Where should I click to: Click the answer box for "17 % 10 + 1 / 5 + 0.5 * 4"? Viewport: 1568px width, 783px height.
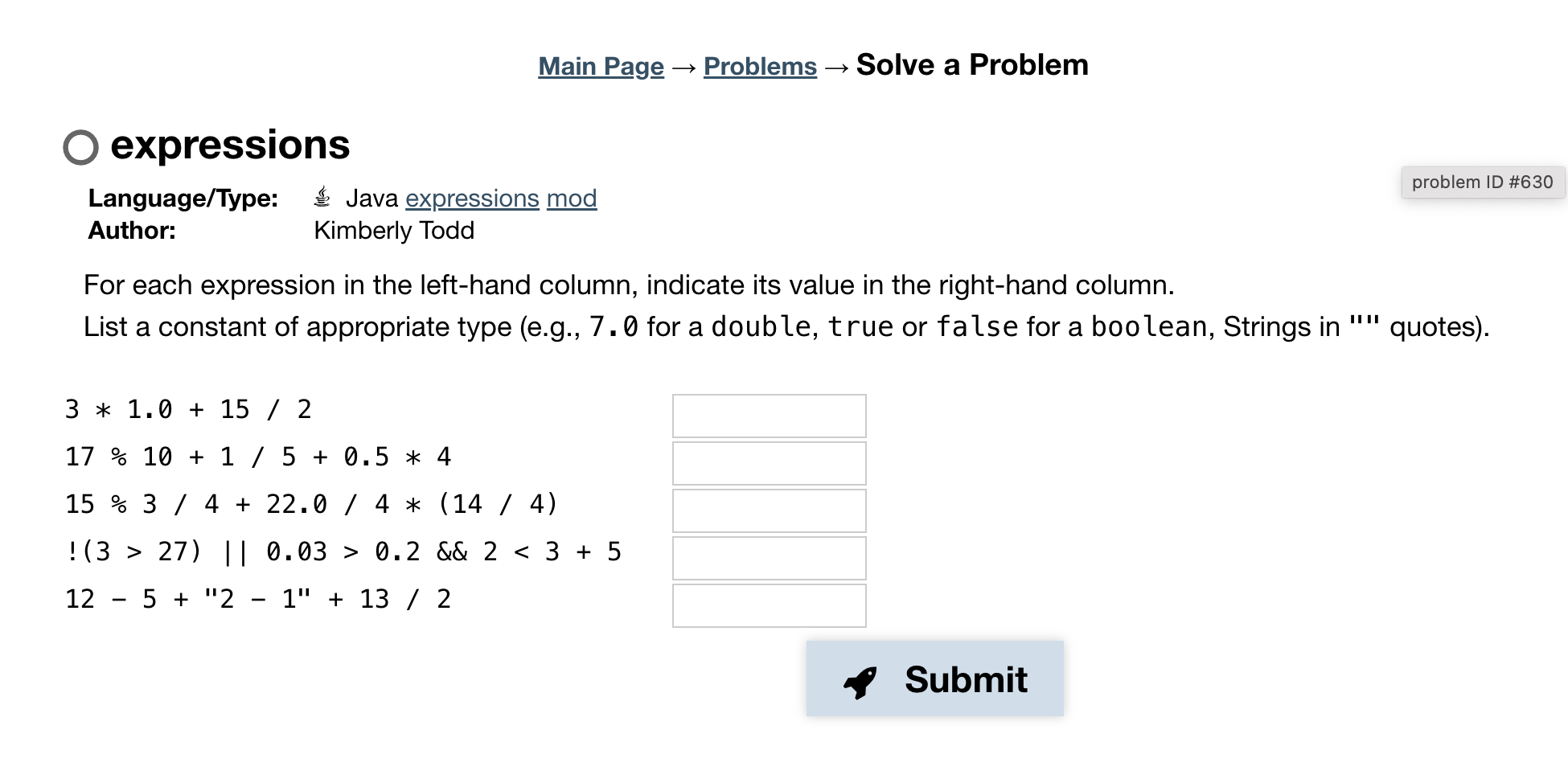click(x=768, y=463)
